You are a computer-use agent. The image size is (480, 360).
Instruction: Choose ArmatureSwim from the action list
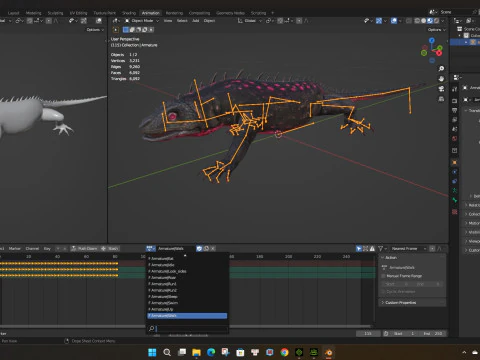pyautogui.click(x=187, y=303)
